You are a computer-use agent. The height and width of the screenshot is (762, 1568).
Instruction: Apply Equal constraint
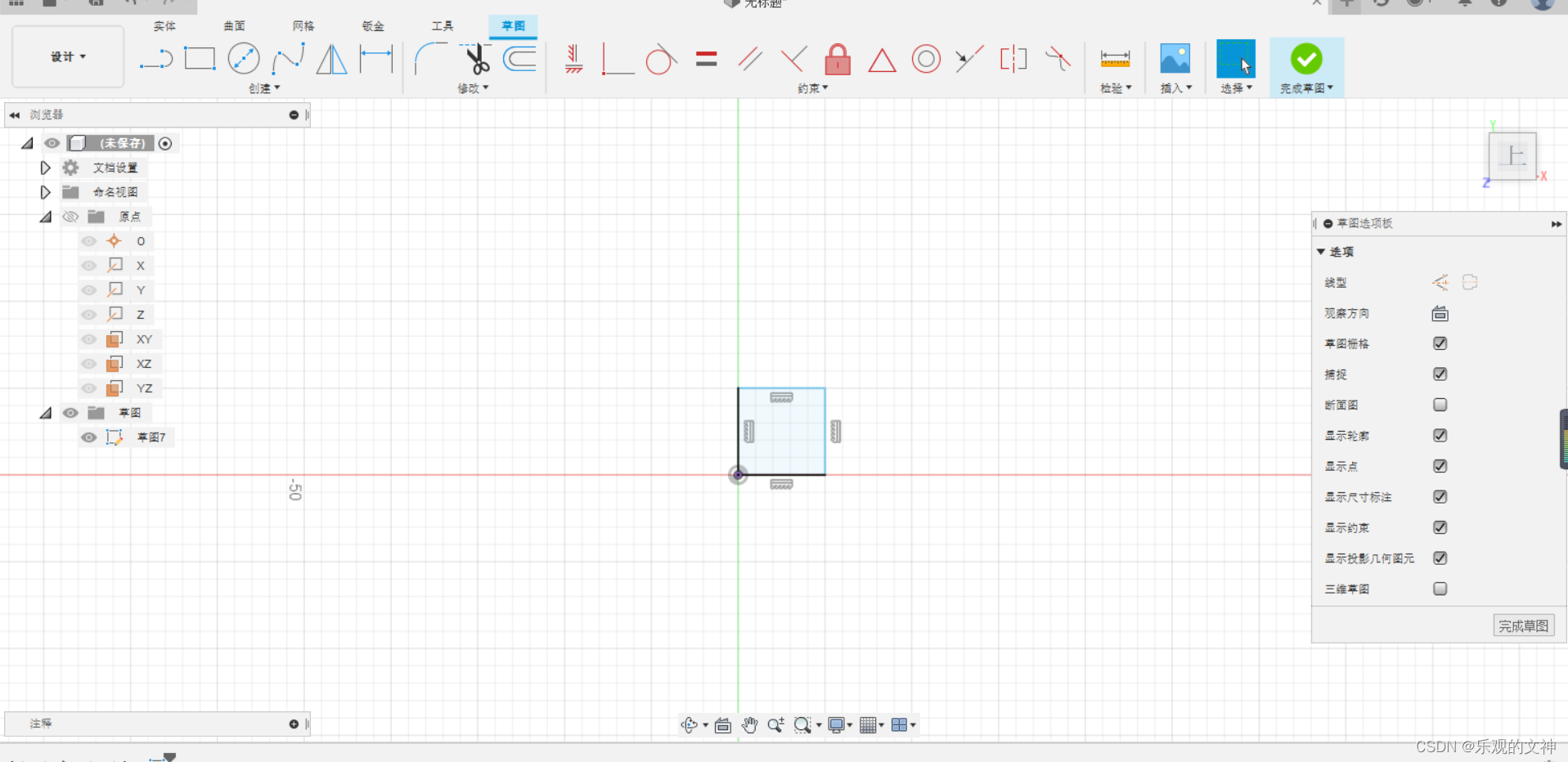pos(706,59)
